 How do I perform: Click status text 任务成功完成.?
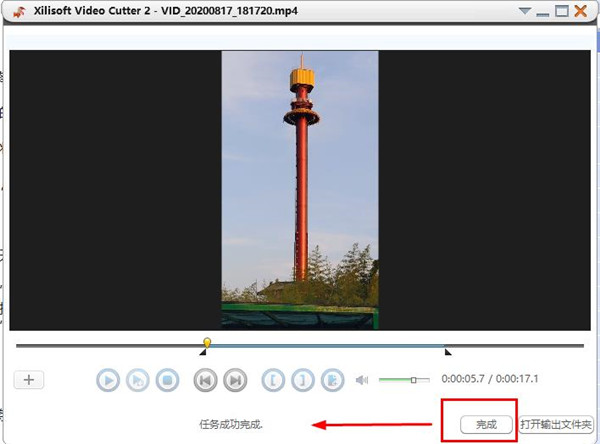(231, 424)
